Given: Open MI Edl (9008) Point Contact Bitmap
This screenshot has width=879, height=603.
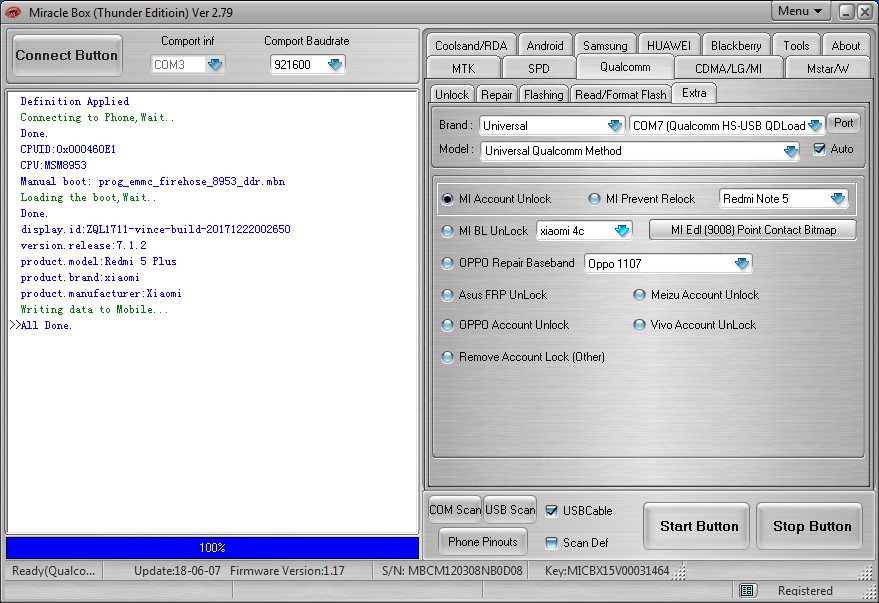Looking at the screenshot, I should tap(753, 230).
